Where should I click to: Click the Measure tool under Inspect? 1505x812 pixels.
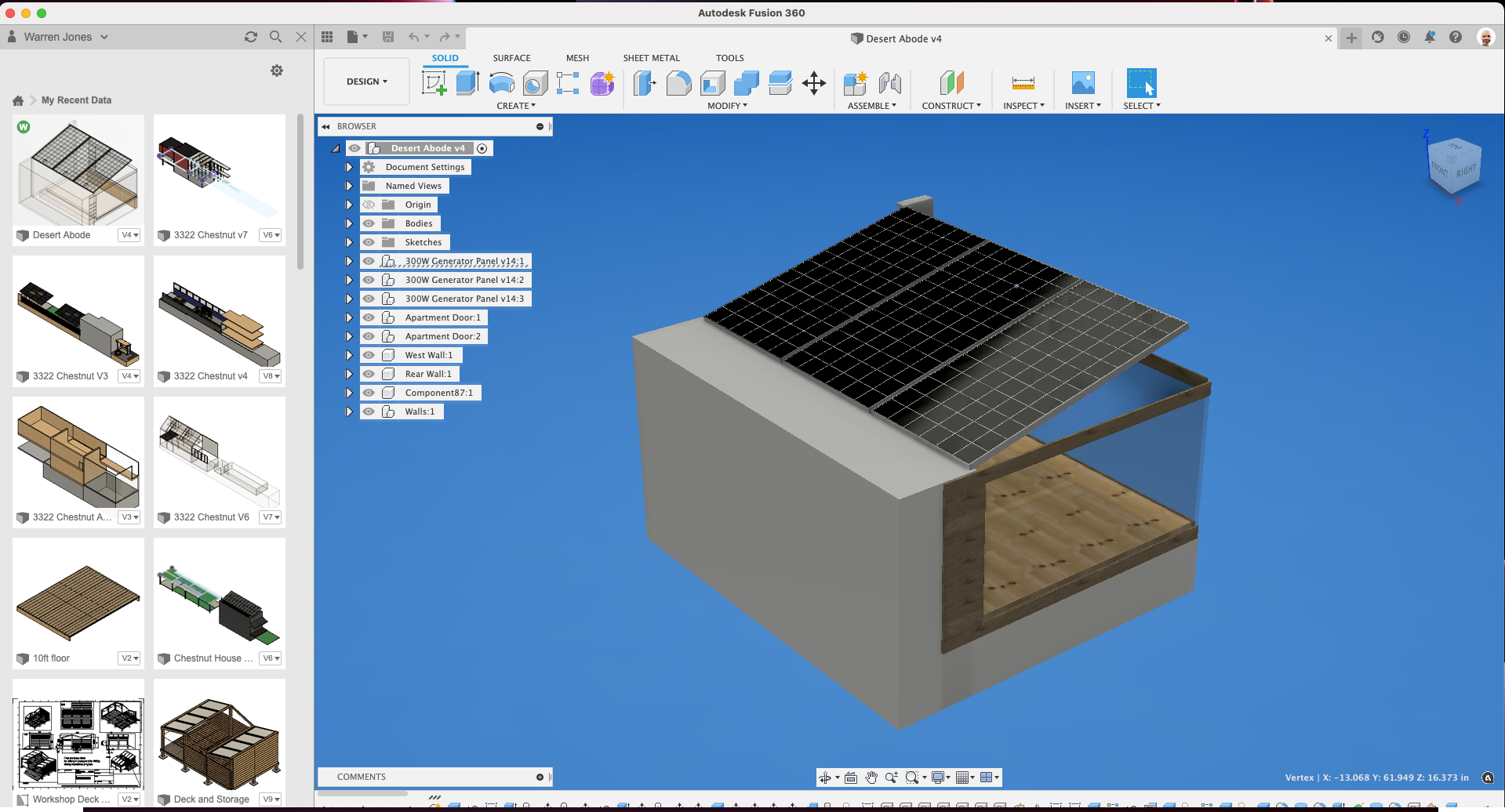coord(1023,83)
